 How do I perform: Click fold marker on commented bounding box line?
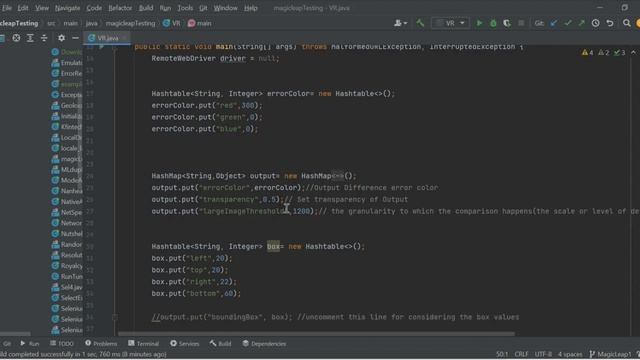pyautogui.click(x=115, y=317)
